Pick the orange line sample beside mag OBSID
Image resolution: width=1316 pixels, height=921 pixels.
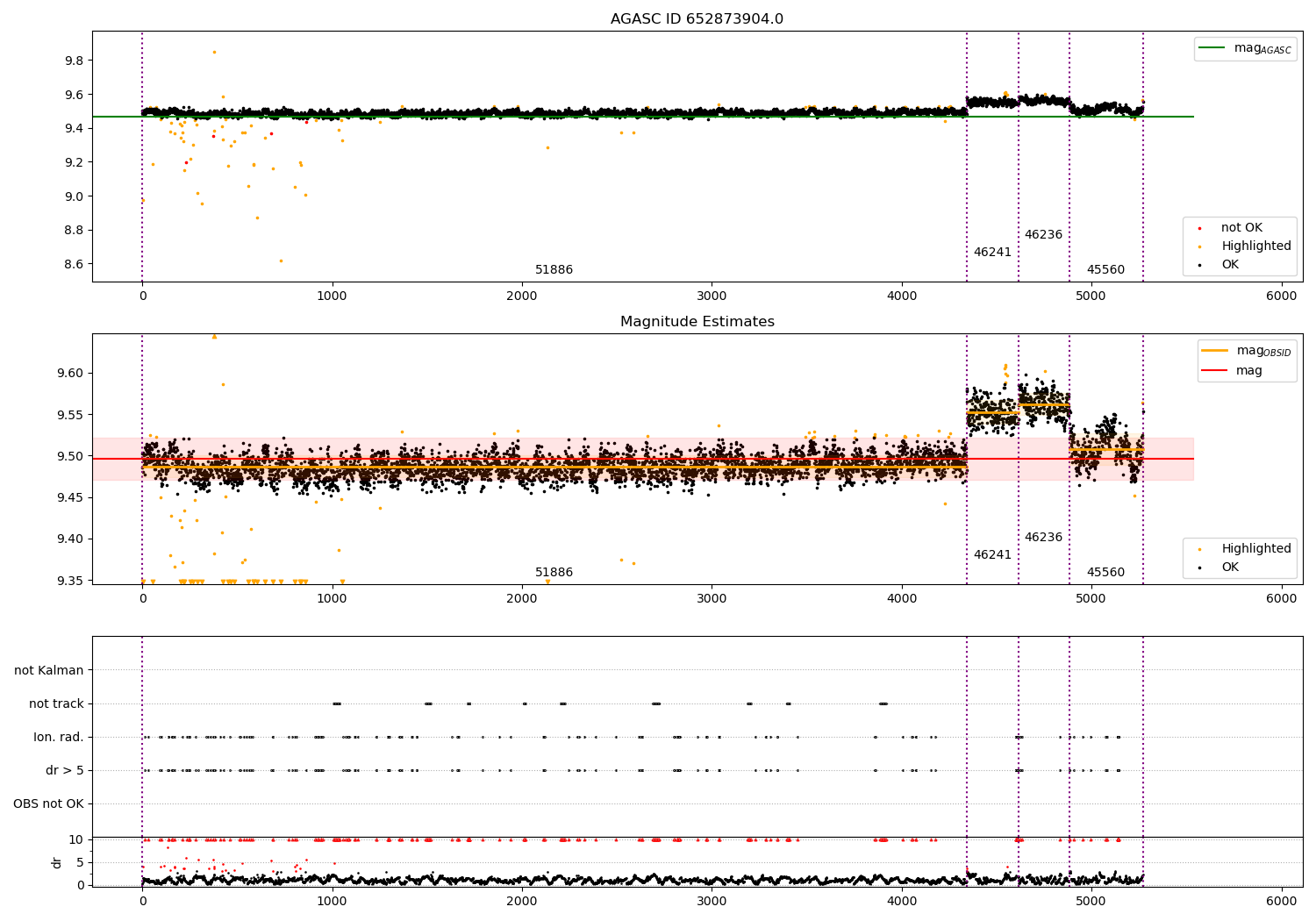(1214, 351)
